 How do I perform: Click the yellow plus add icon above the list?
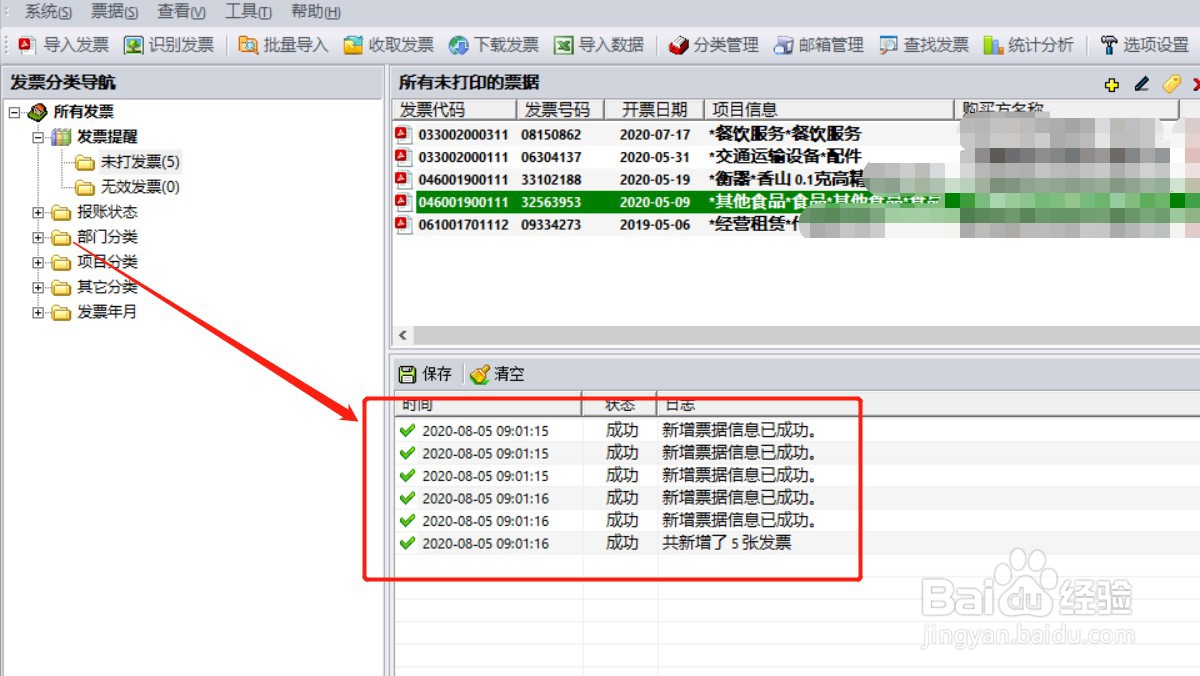click(x=1113, y=86)
